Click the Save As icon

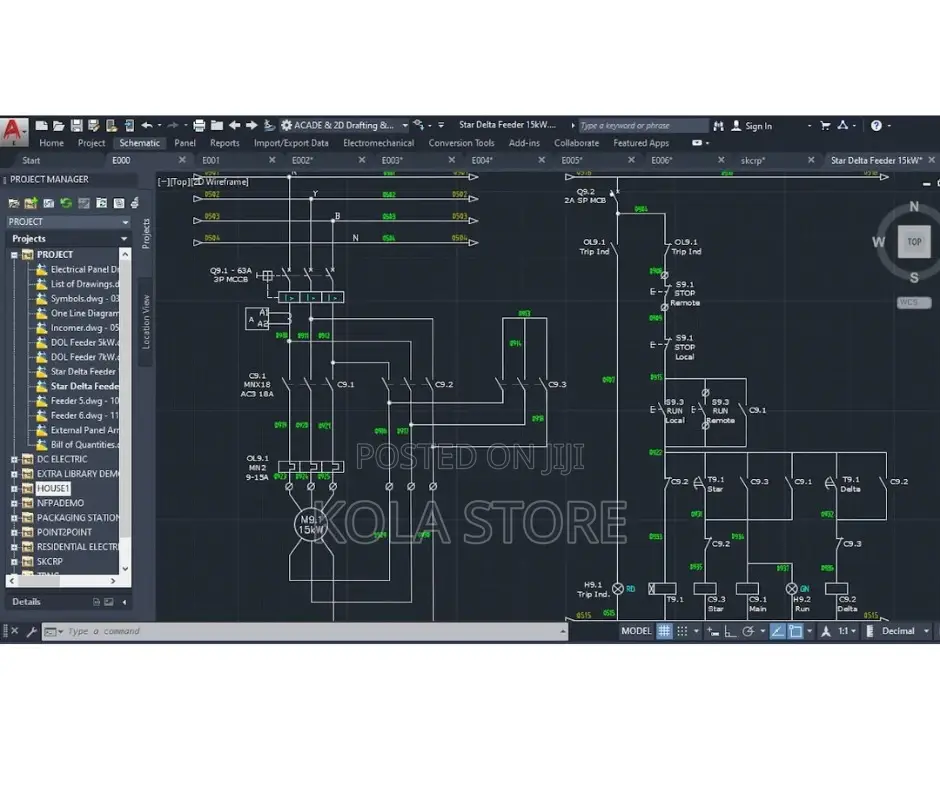94,125
